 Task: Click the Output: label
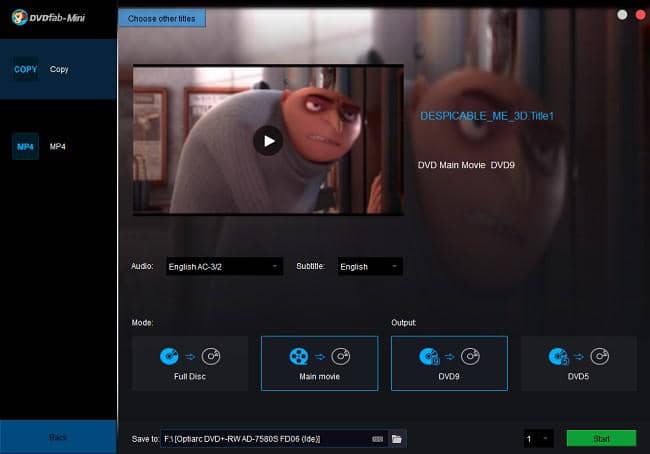(403, 323)
